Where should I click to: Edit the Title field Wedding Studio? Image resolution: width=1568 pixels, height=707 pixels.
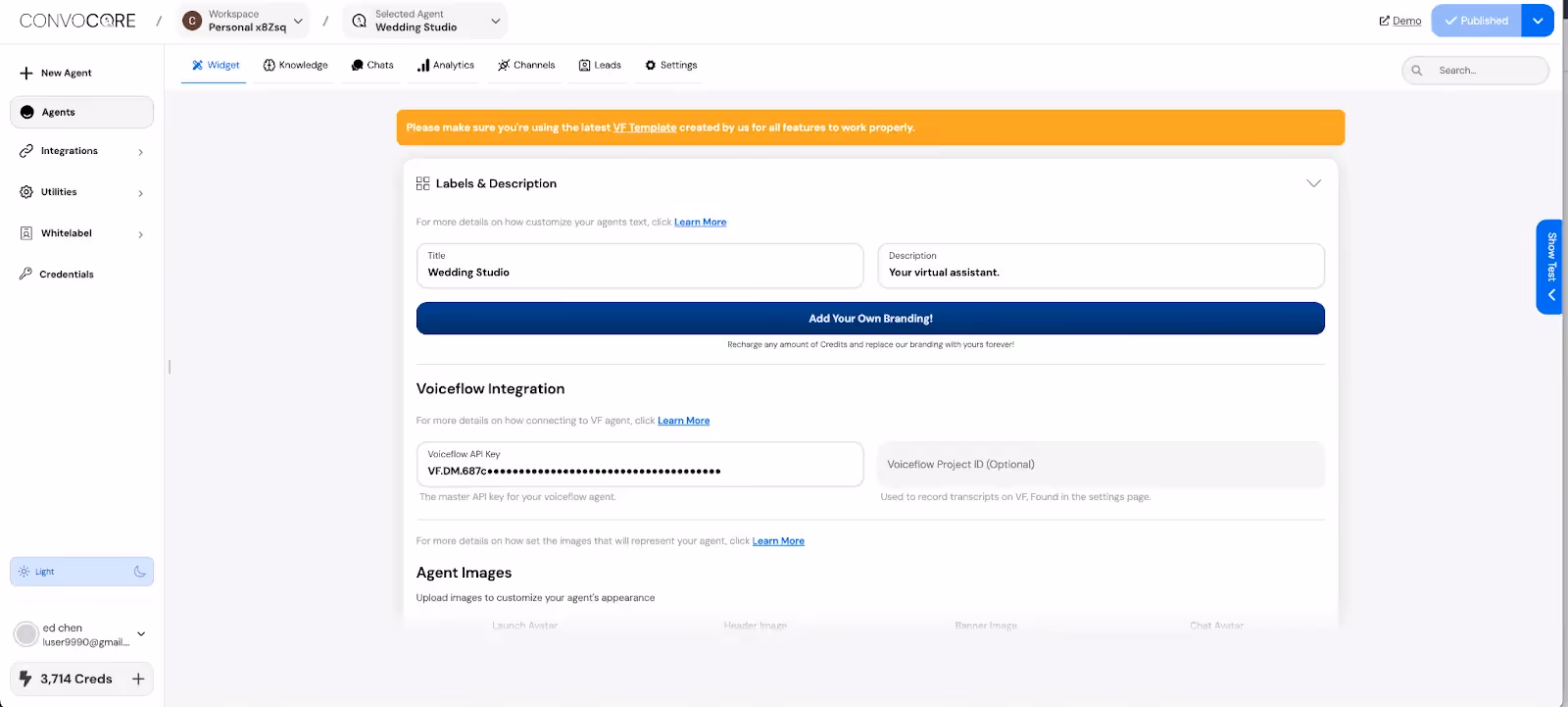coord(640,266)
